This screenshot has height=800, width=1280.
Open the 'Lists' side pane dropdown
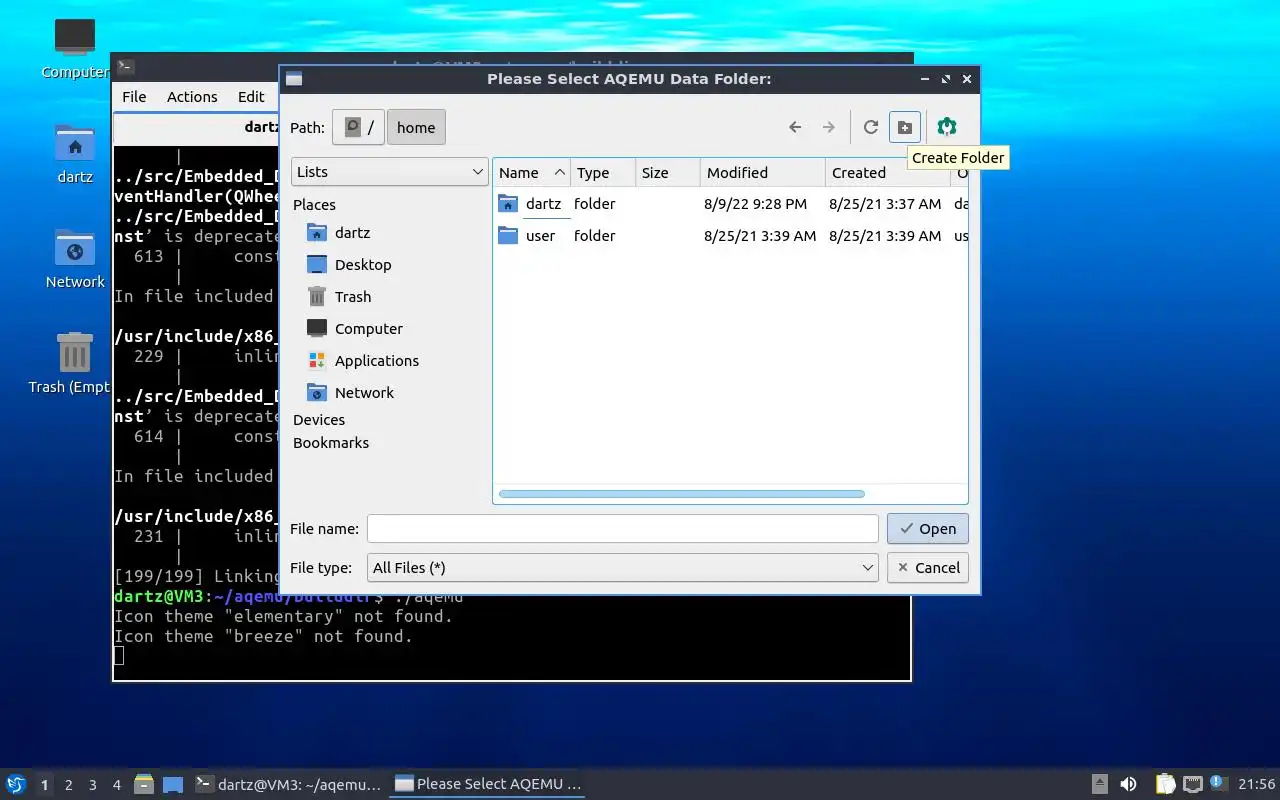point(390,172)
